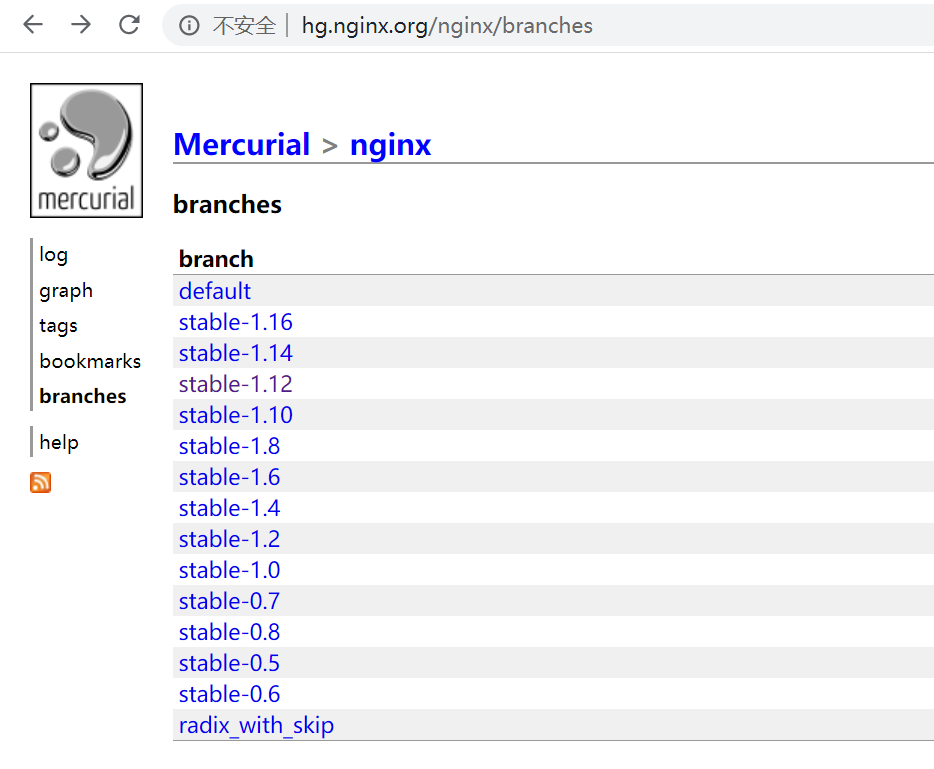Open the radix_with_skip branch

pos(256,726)
